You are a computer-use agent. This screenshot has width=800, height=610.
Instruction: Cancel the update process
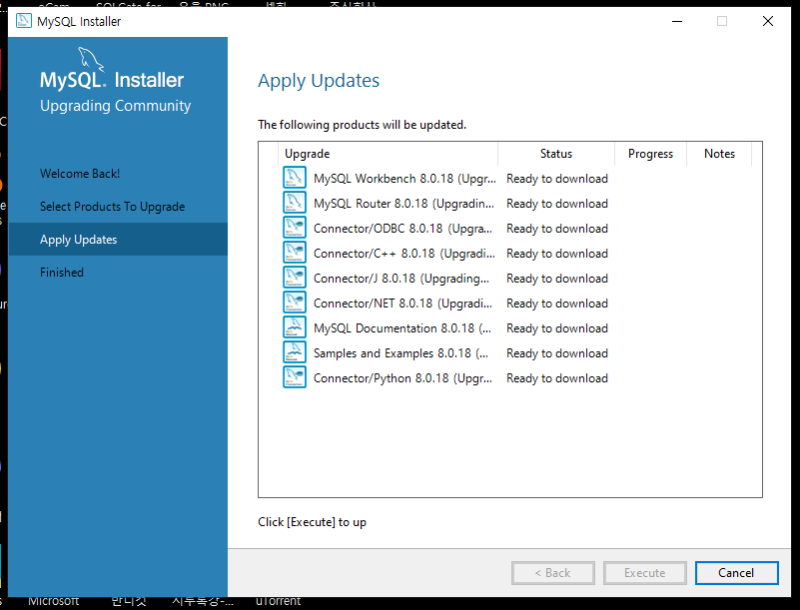pyautogui.click(x=736, y=572)
